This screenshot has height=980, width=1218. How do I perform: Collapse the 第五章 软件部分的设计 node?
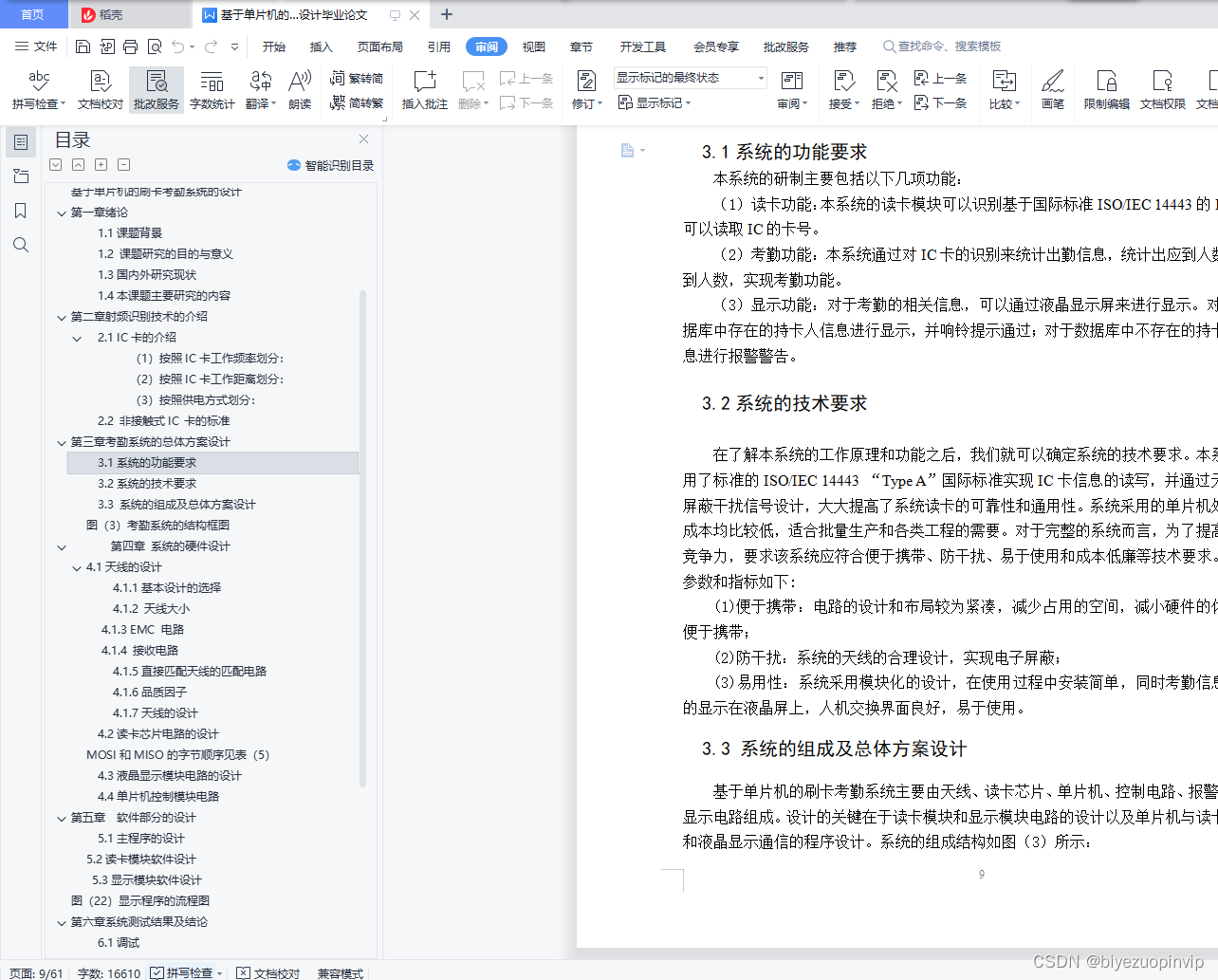(62, 818)
